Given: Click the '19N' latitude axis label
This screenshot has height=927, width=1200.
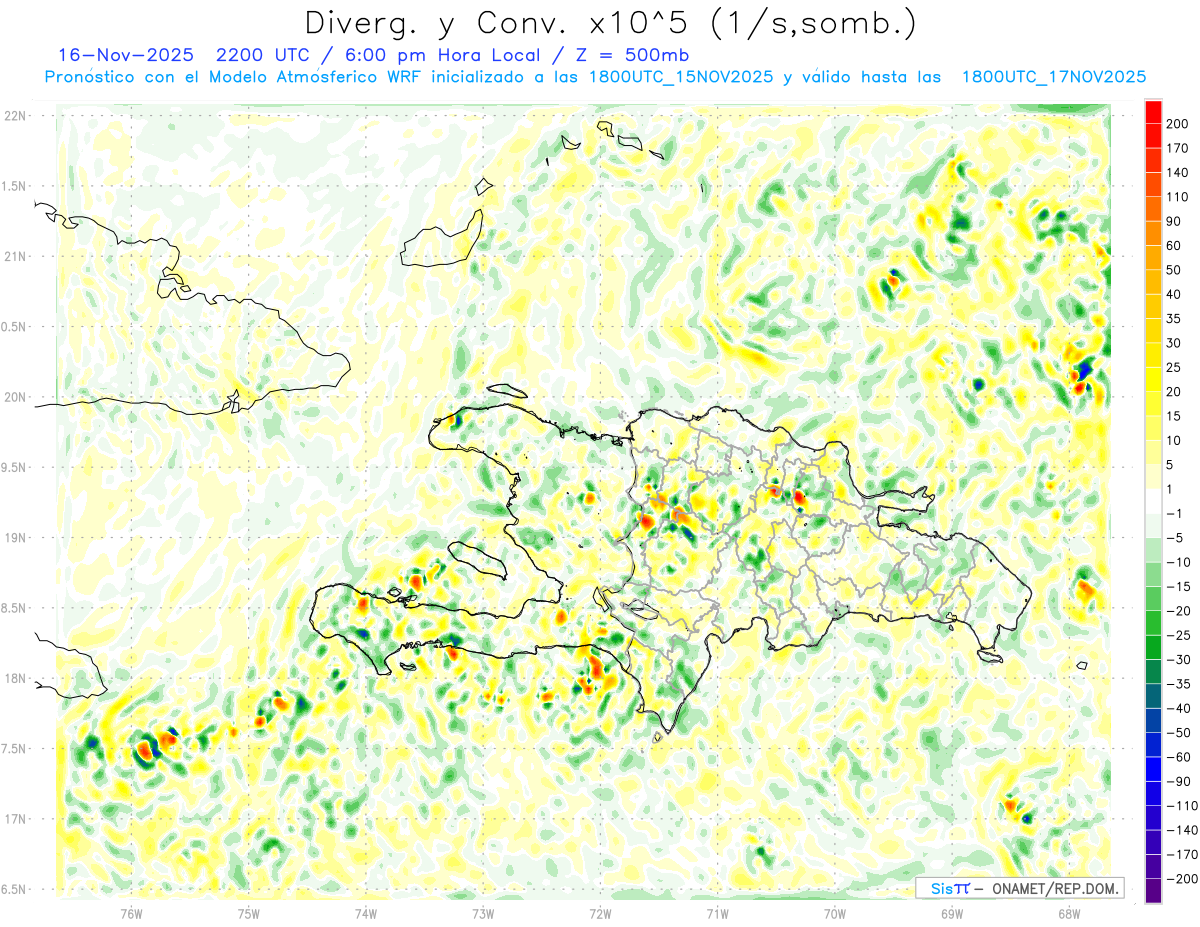Looking at the screenshot, I should coord(15,538).
